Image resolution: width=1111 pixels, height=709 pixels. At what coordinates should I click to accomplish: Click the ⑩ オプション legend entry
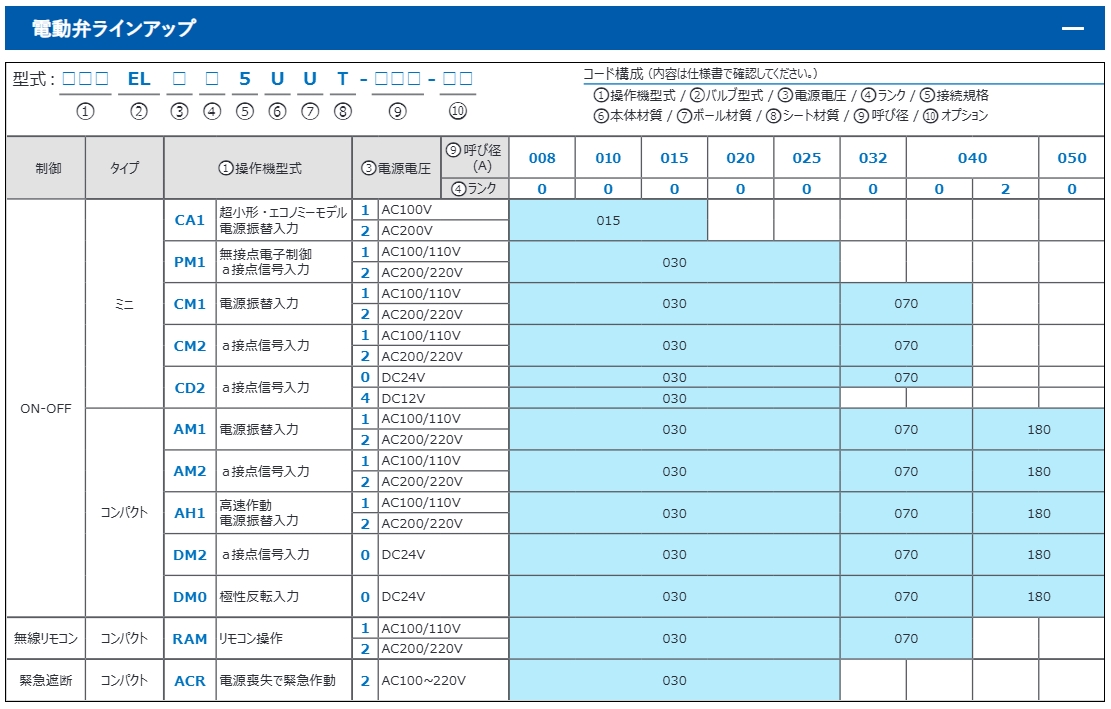click(x=956, y=115)
